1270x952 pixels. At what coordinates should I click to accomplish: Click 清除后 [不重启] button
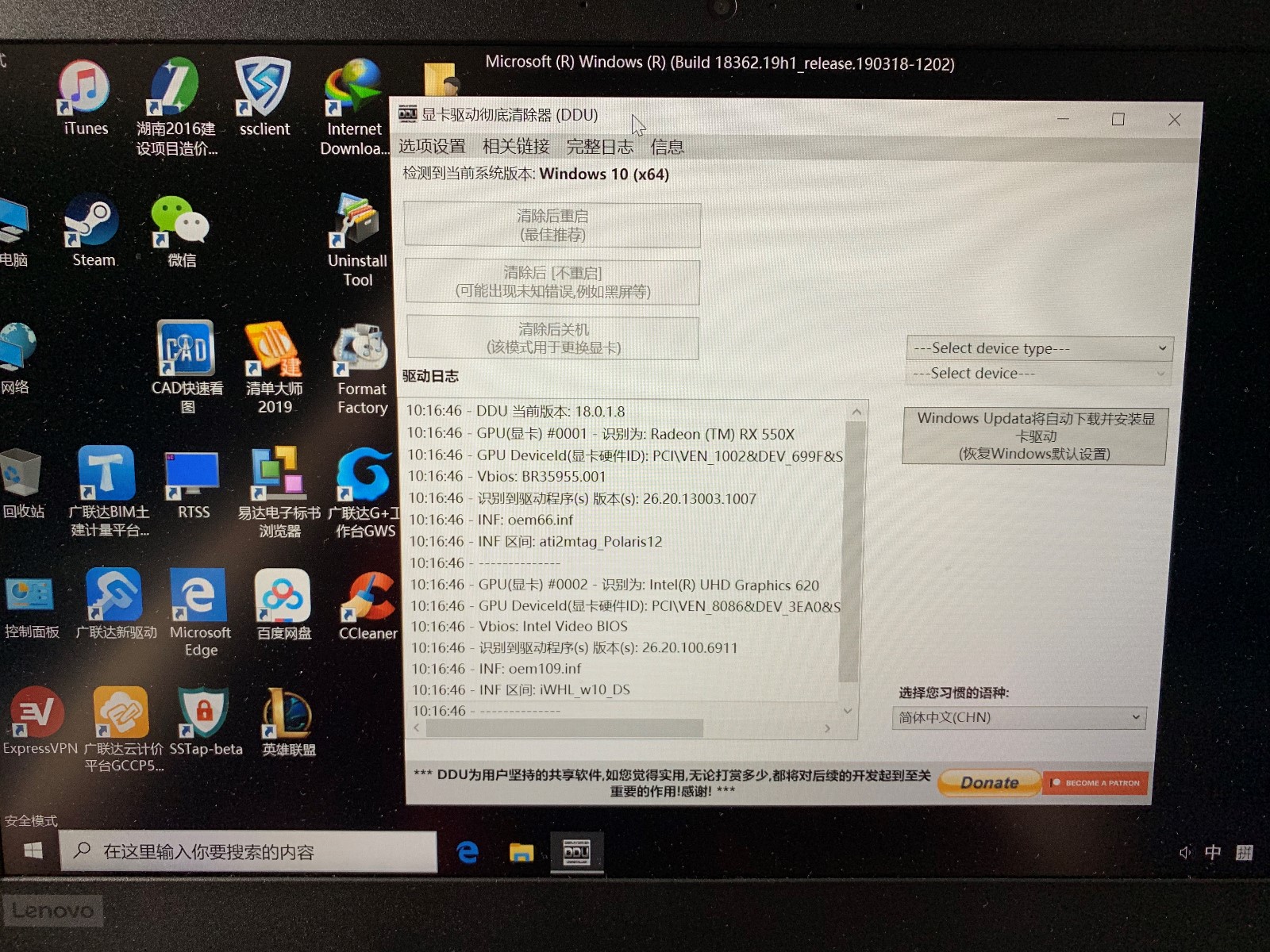click(x=552, y=282)
